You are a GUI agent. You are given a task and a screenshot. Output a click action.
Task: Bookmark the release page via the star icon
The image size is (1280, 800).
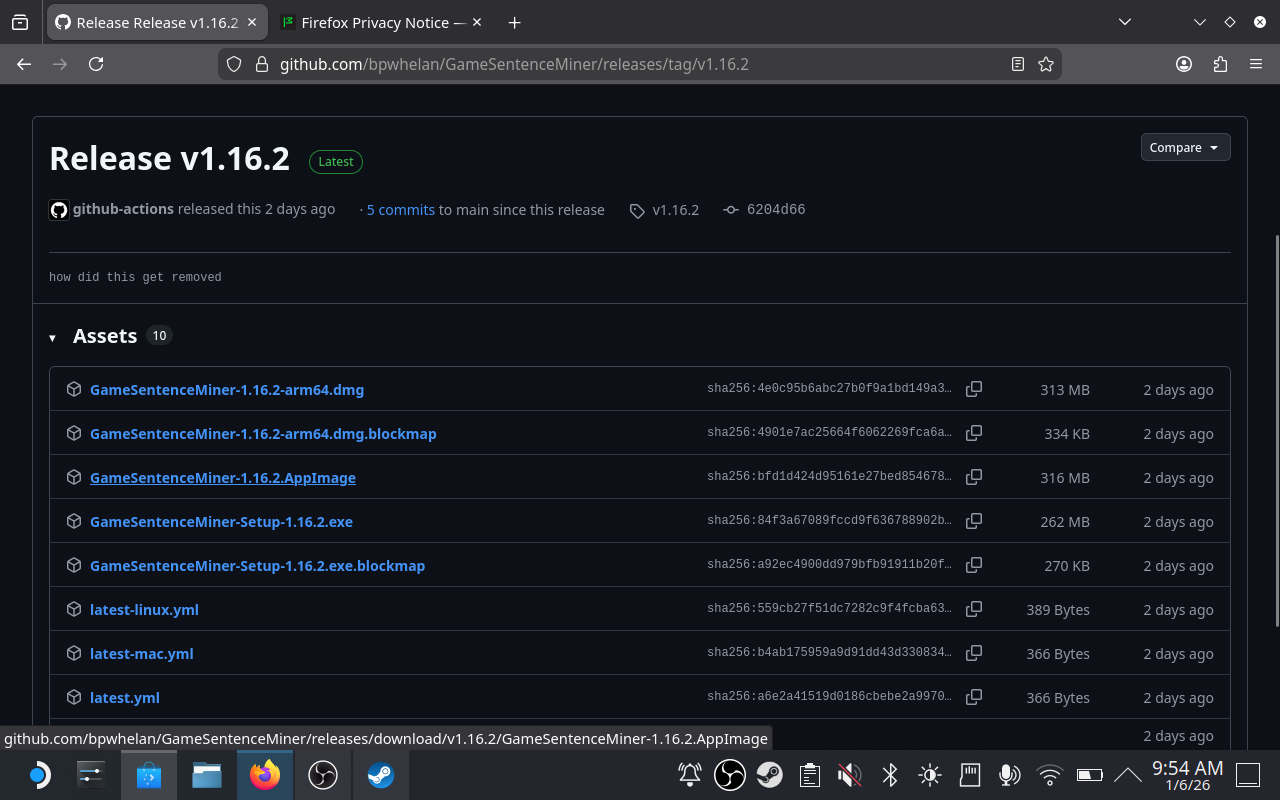click(1046, 63)
